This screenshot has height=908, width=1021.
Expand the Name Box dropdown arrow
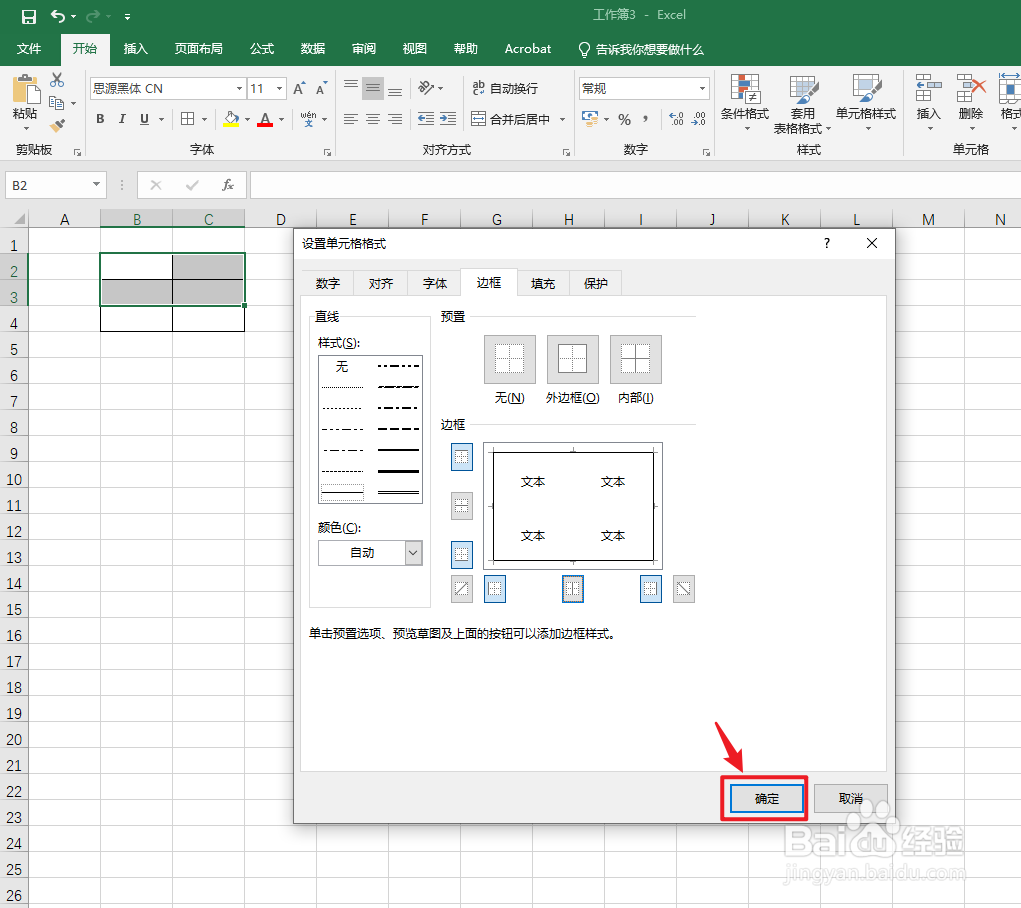(96, 185)
